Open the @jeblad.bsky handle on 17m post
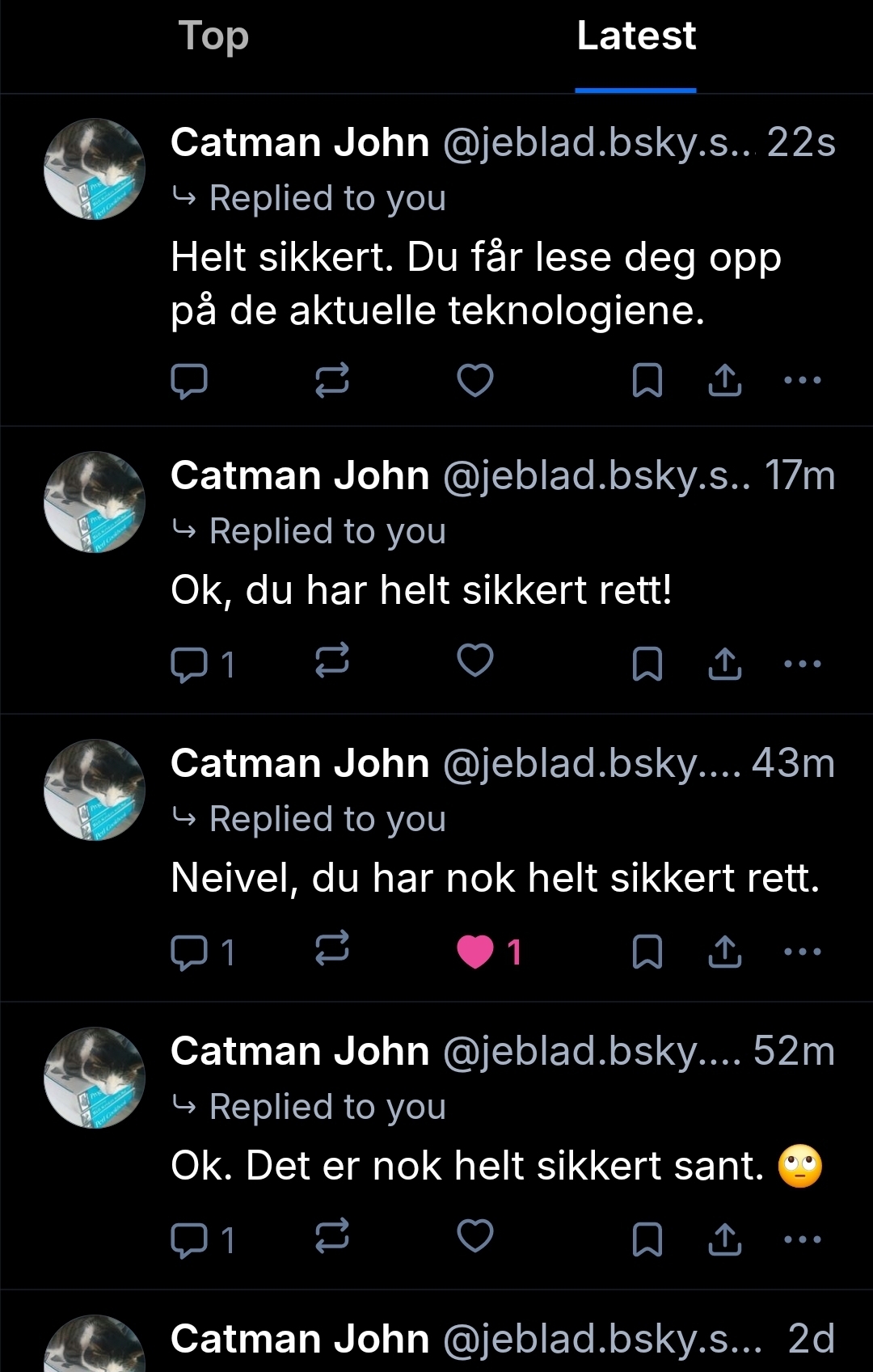873x1372 pixels. tap(596, 475)
